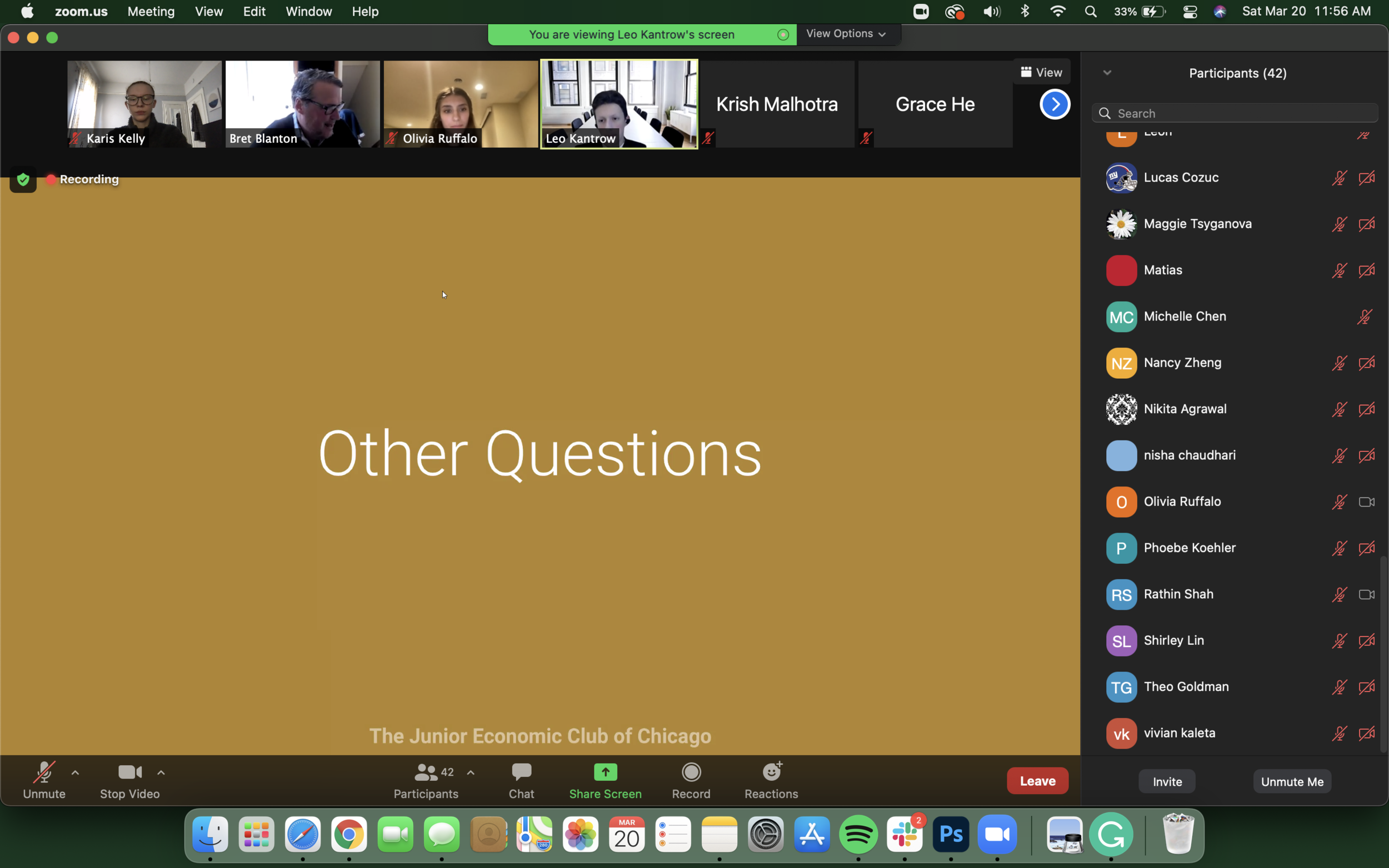Open audio options arrow beside Unmute
This screenshot has width=1389, height=868.
pyautogui.click(x=75, y=772)
